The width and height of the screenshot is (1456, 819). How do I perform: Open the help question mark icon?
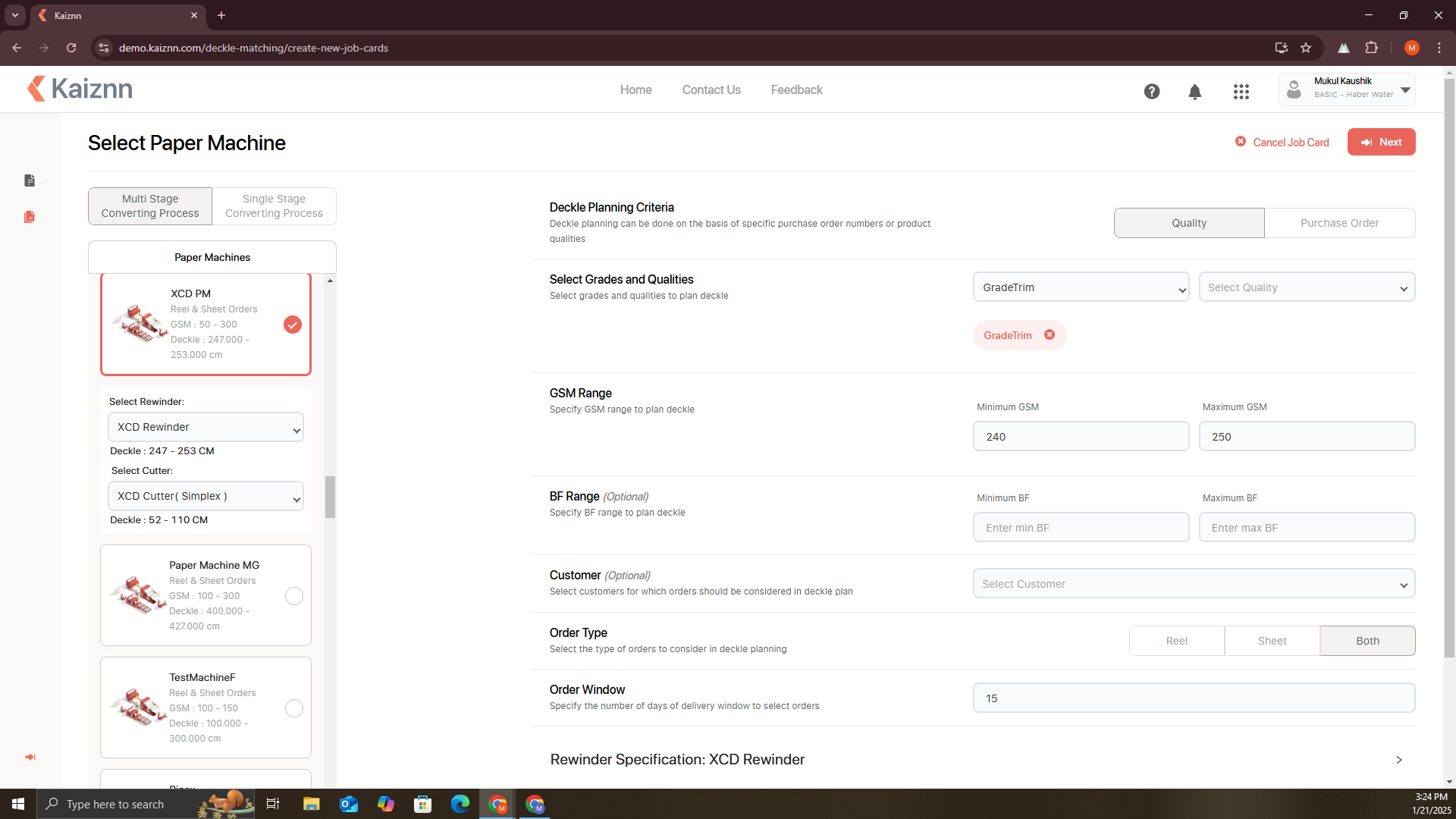[1151, 92]
